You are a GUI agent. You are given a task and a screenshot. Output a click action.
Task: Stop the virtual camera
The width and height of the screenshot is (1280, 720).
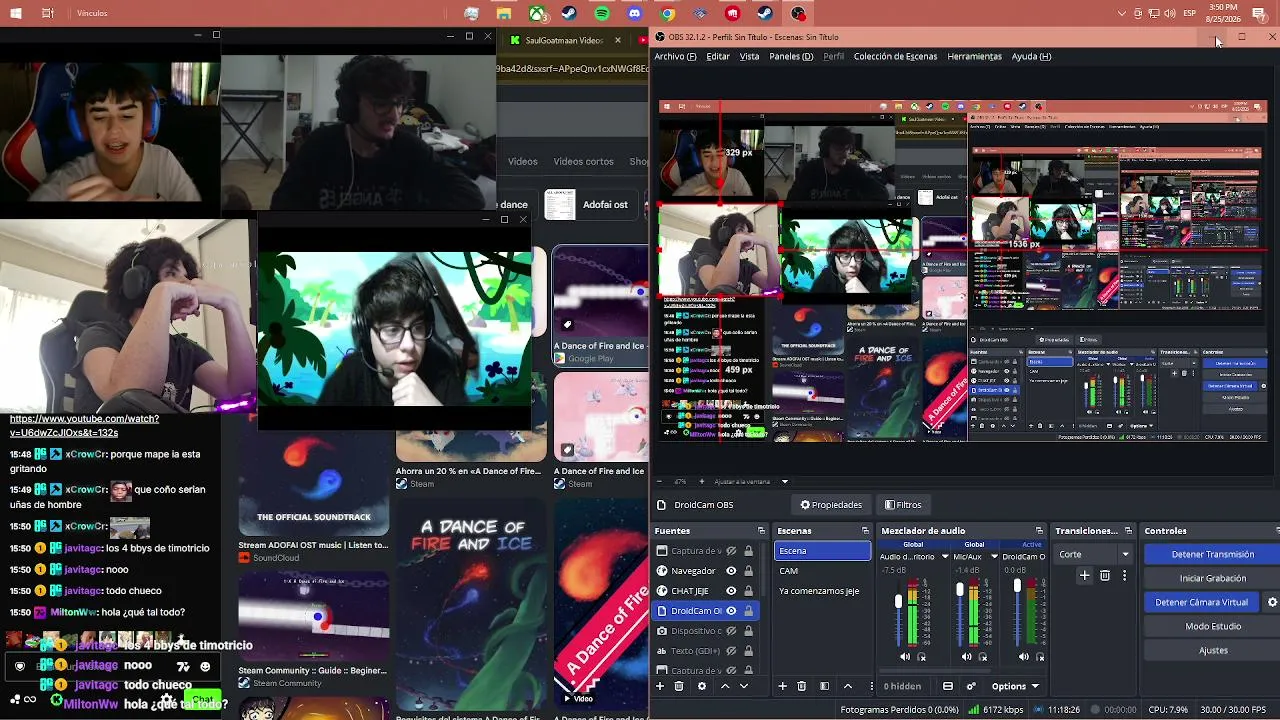1202,602
